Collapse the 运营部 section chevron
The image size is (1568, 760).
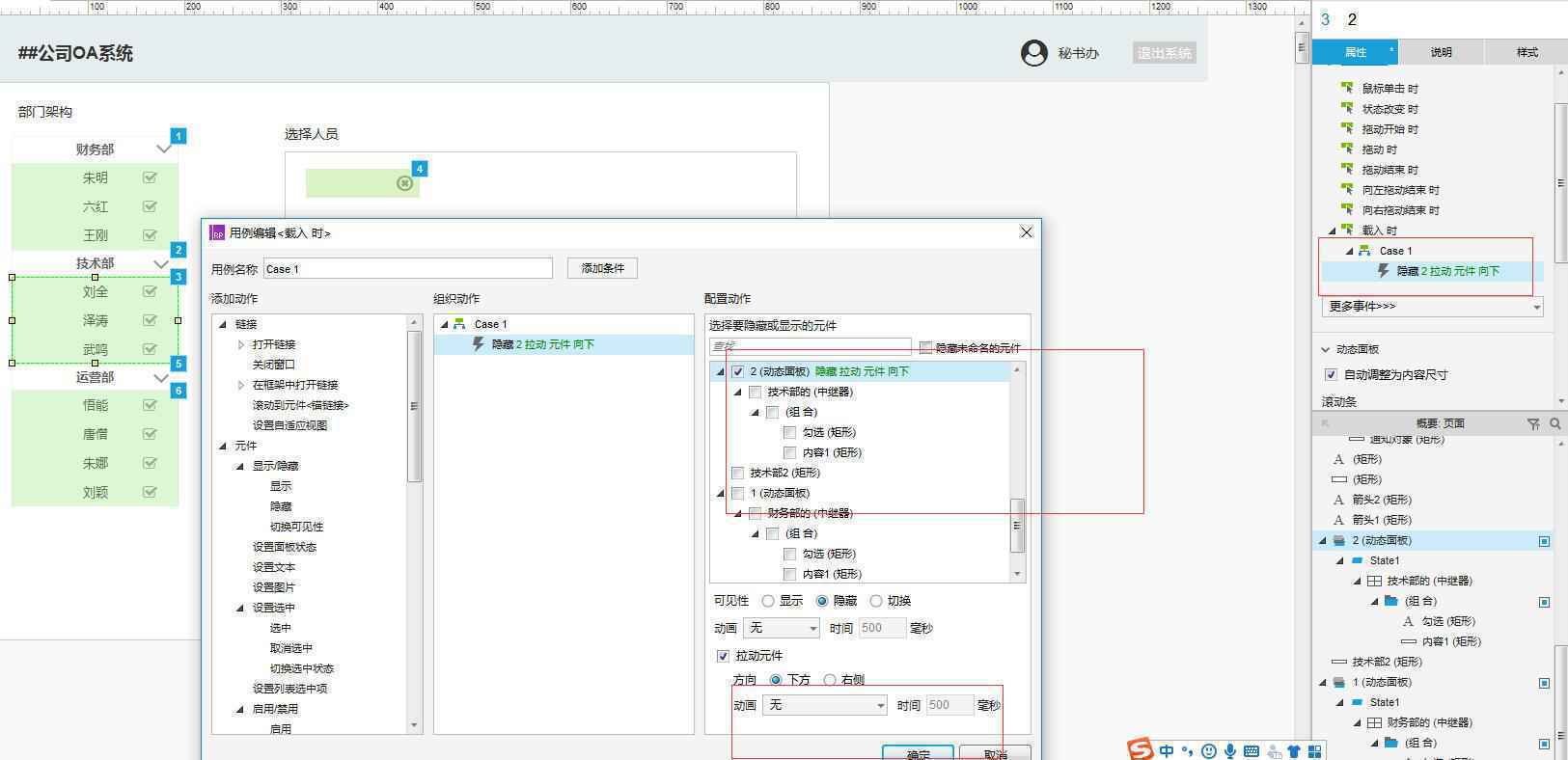[x=163, y=377]
